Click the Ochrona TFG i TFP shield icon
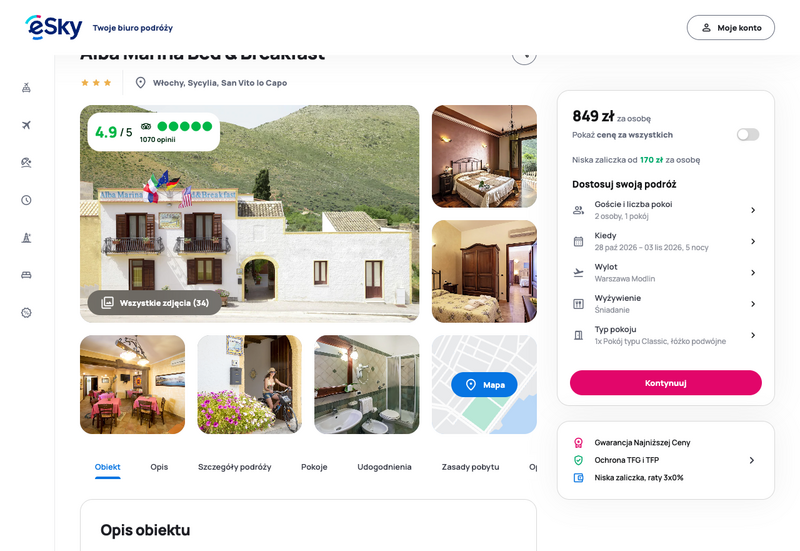 578,460
